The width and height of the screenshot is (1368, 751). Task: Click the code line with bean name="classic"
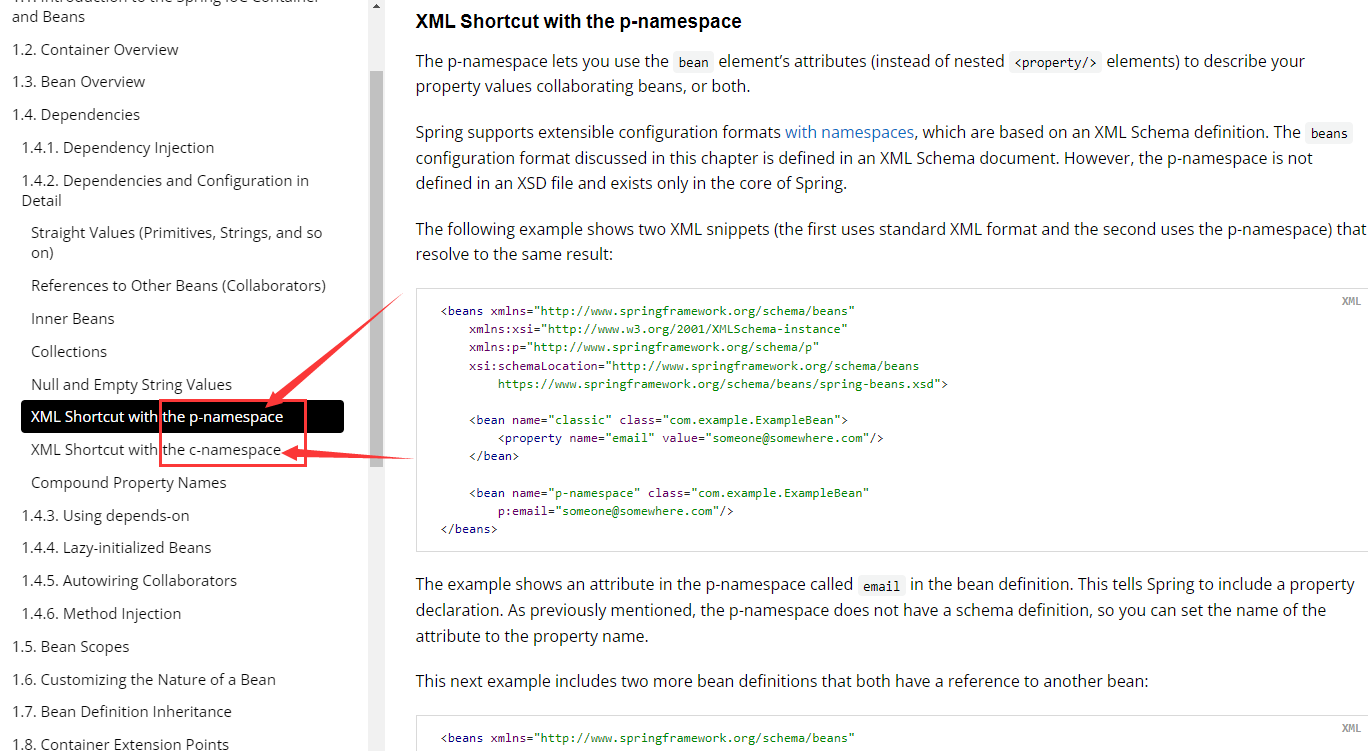[658, 420]
